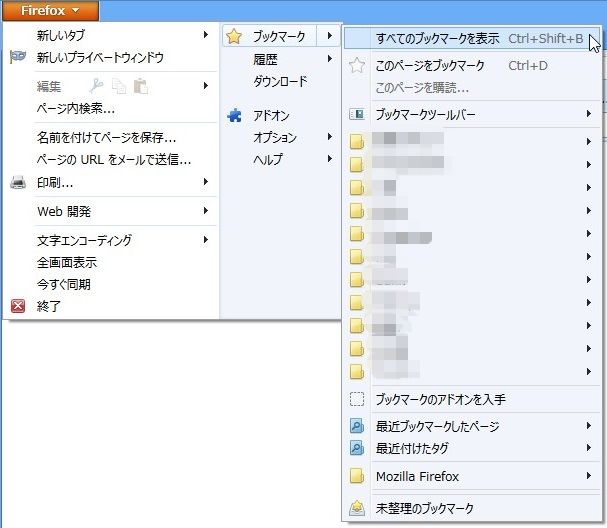Click the star icon beside ブックマーク

pyautogui.click(x=234, y=36)
